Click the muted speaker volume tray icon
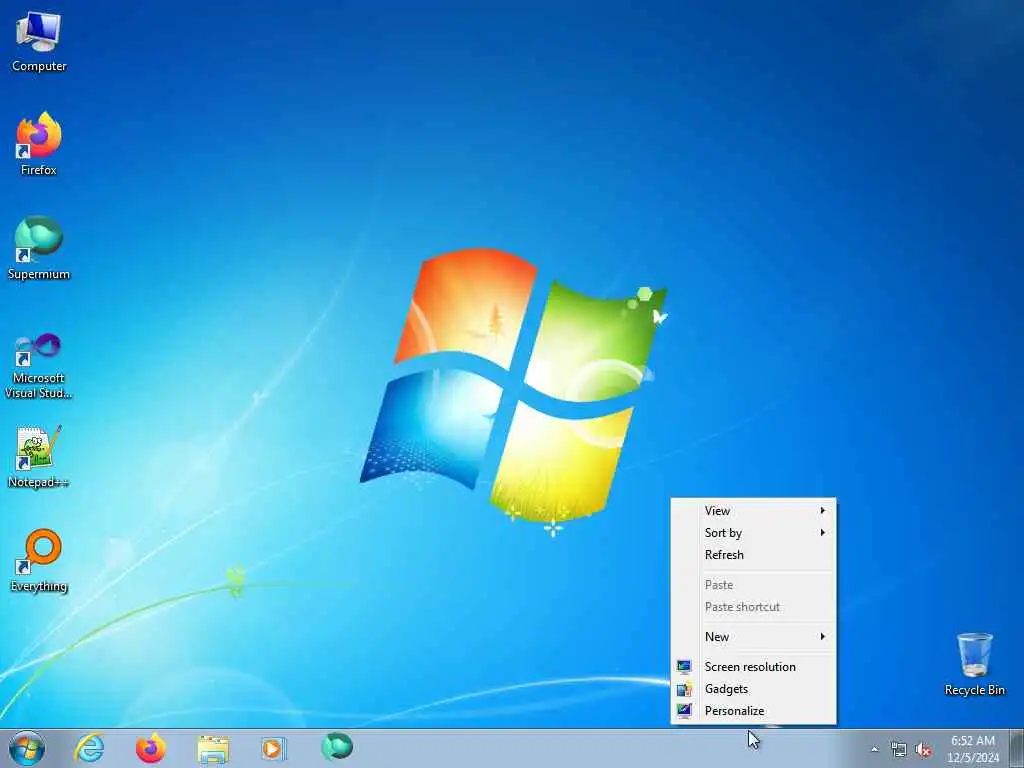The height and width of the screenshot is (768, 1024). coord(923,750)
